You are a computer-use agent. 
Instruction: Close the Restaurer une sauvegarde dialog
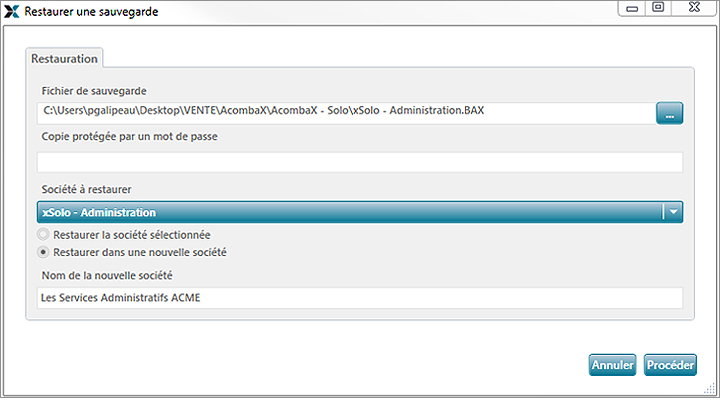point(695,8)
